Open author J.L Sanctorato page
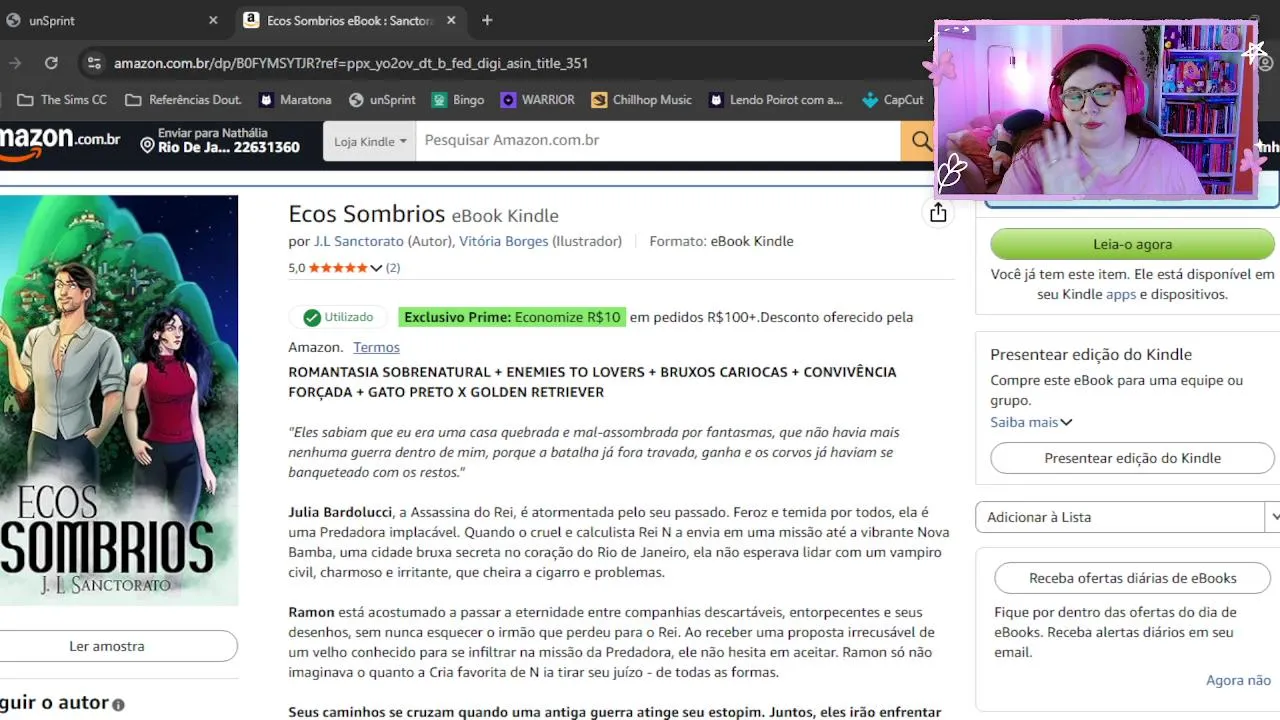The height and width of the screenshot is (720, 1280). point(359,241)
